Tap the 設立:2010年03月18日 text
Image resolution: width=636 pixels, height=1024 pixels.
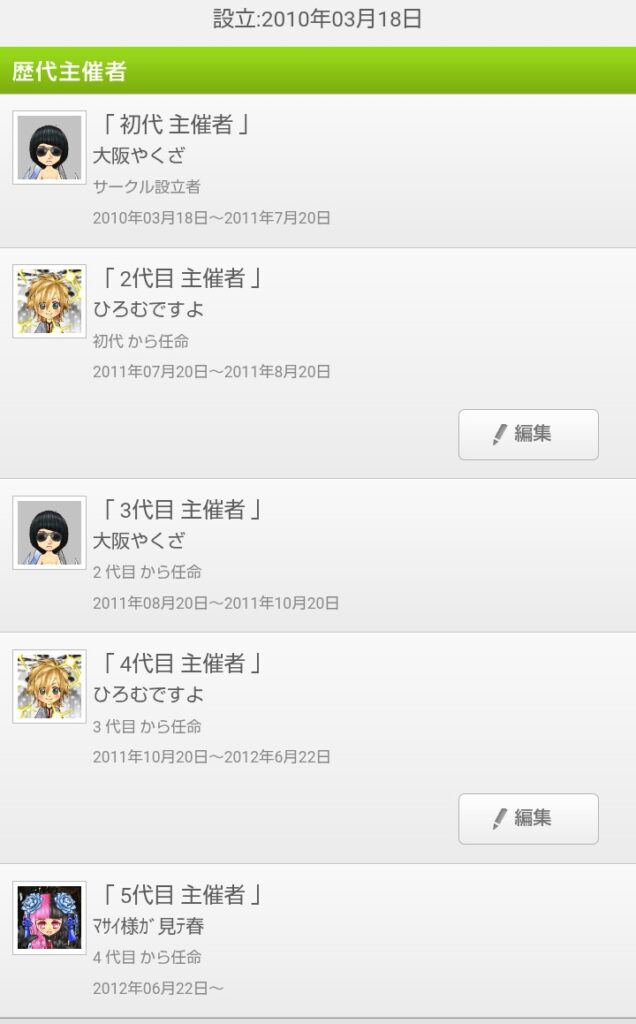(317, 18)
